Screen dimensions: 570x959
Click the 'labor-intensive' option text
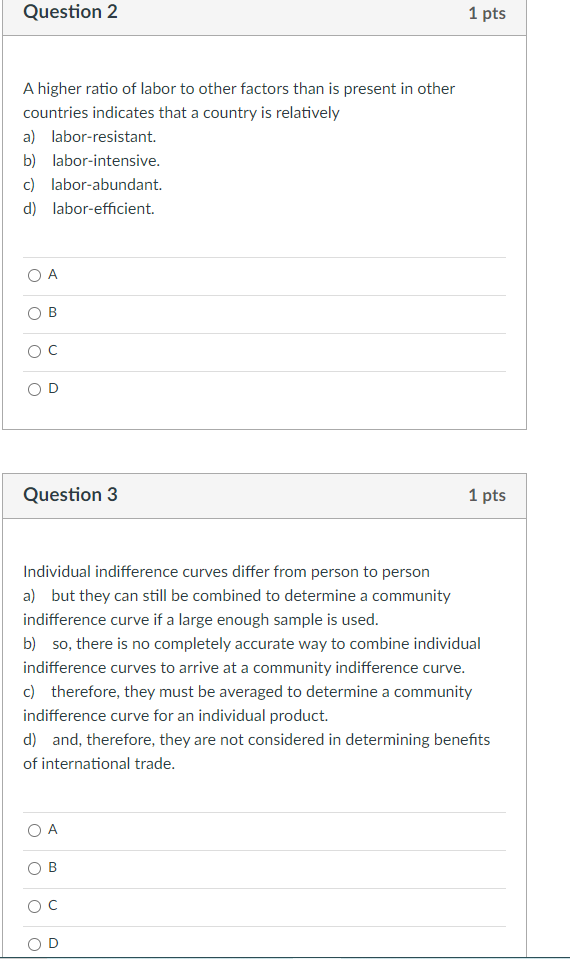pos(106,161)
